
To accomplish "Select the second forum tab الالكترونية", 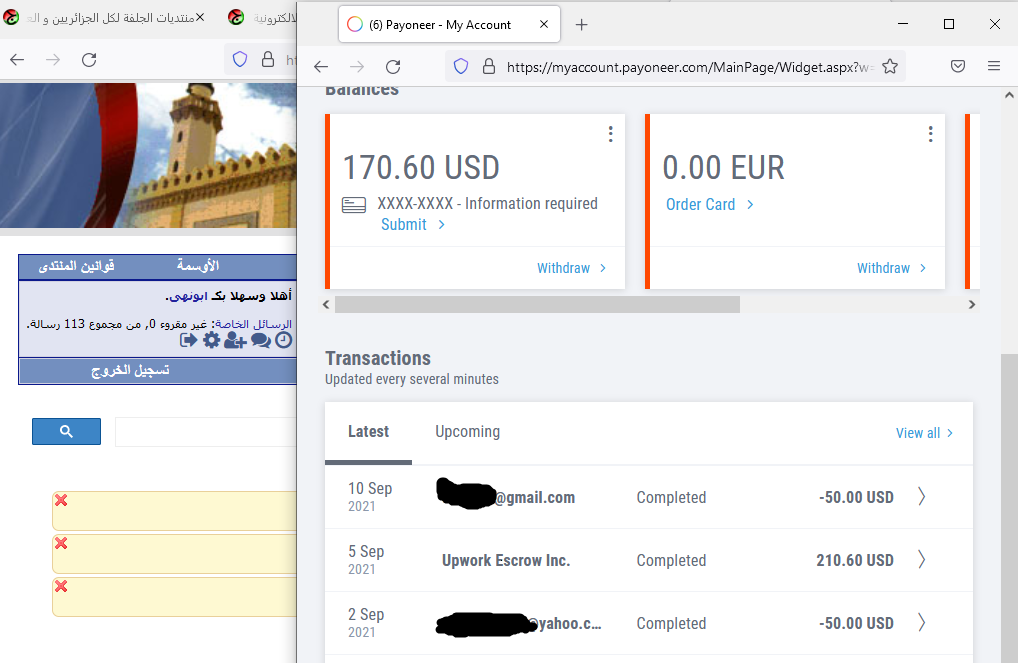I will tap(260, 18).
